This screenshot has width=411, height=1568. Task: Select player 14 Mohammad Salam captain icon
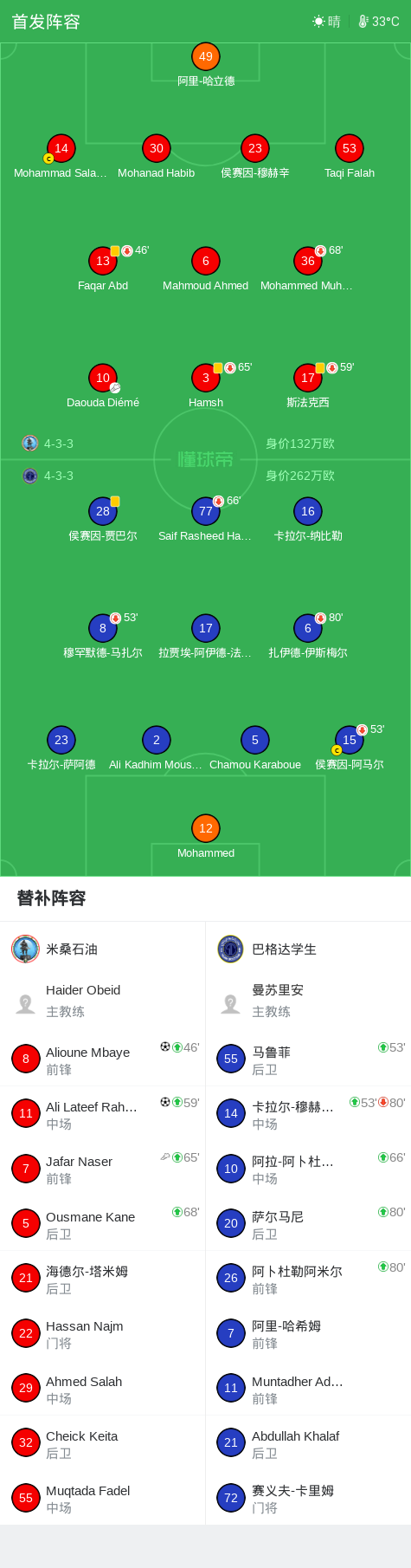coord(48,159)
